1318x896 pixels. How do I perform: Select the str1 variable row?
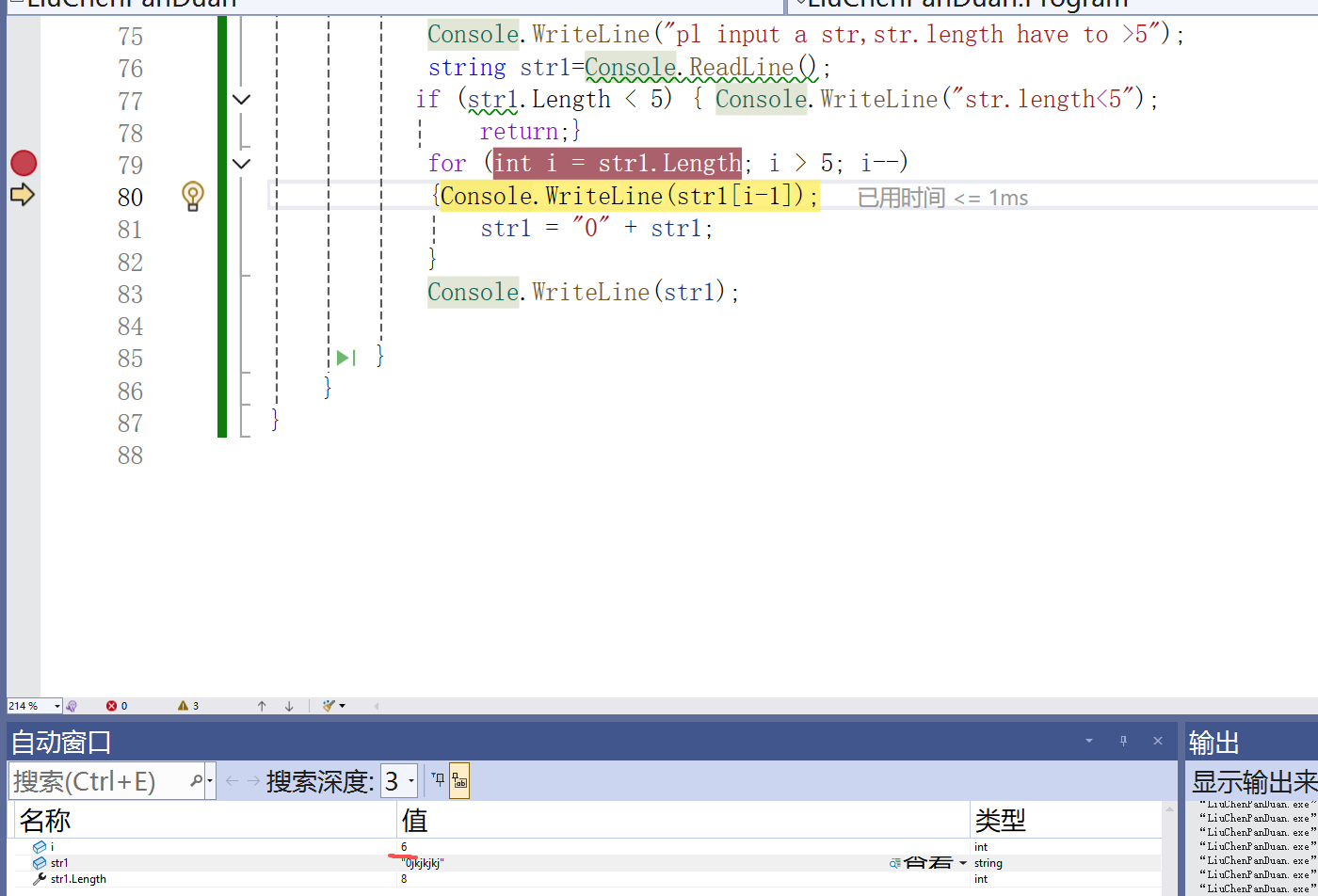point(588,863)
